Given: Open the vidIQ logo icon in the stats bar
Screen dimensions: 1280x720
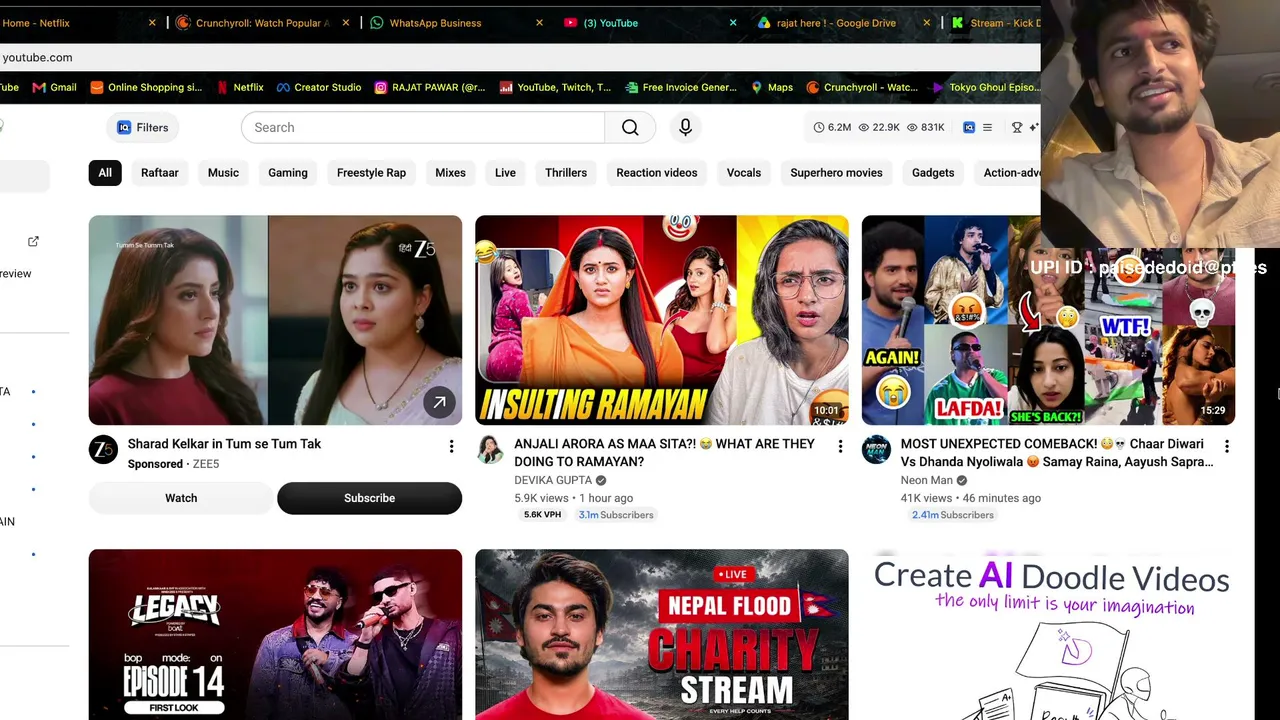Looking at the screenshot, I should [x=969, y=127].
